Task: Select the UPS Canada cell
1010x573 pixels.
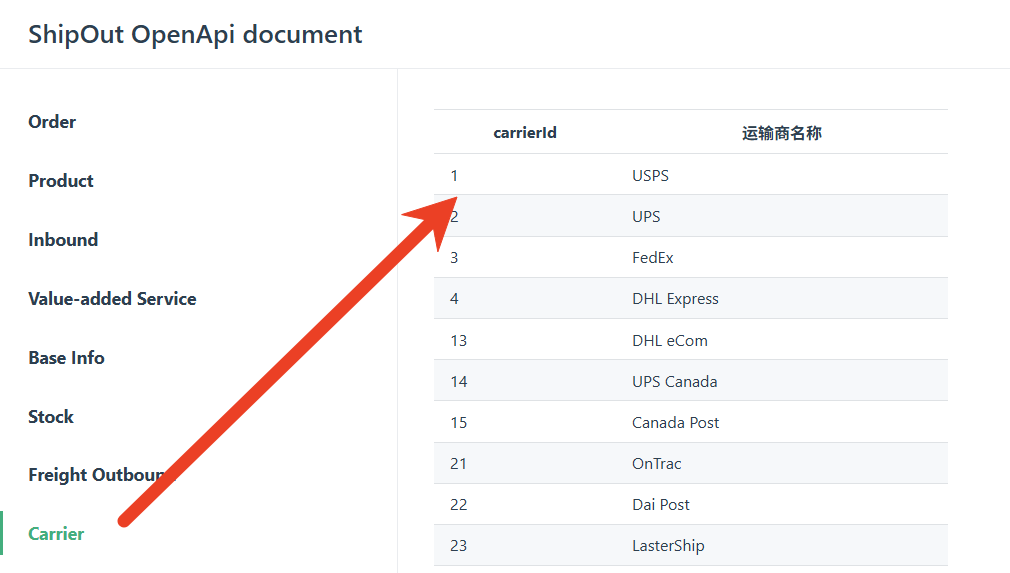Action: coord(674,382)
